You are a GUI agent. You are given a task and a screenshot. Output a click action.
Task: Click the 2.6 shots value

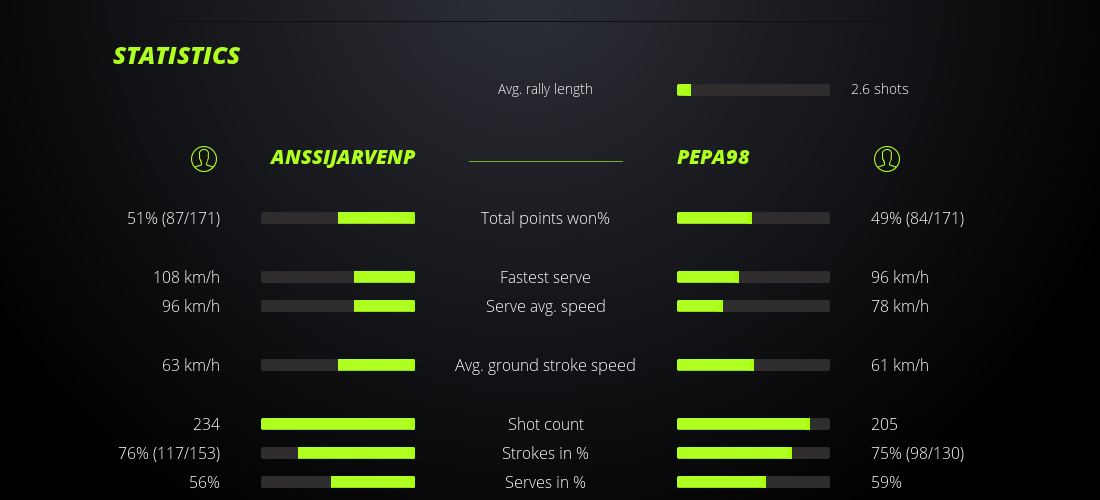coord(879,89)
